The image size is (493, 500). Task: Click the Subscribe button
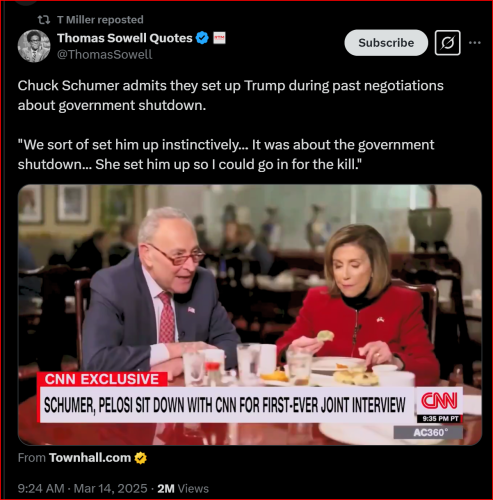pyautogui.click(x=386, y=43)
